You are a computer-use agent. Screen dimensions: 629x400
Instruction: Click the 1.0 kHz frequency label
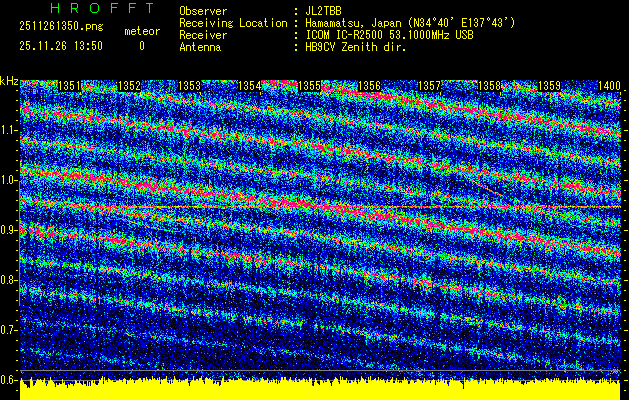[9, 180]
